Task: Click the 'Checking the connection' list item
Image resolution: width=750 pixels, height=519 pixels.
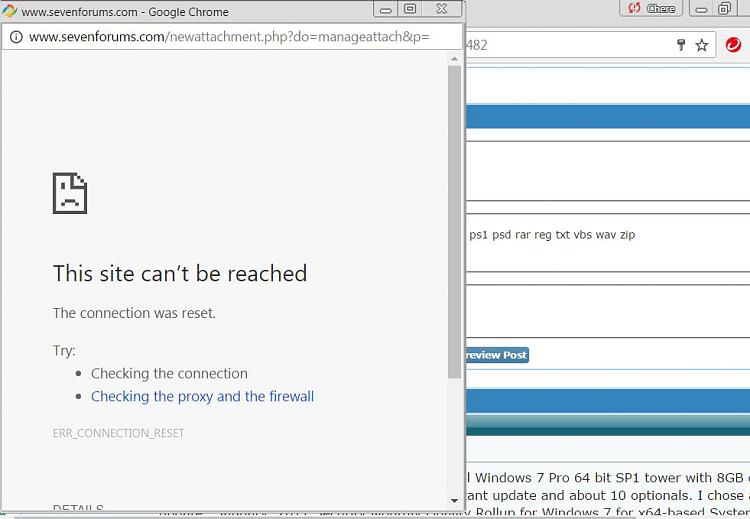Action: (x=169, y=374)
